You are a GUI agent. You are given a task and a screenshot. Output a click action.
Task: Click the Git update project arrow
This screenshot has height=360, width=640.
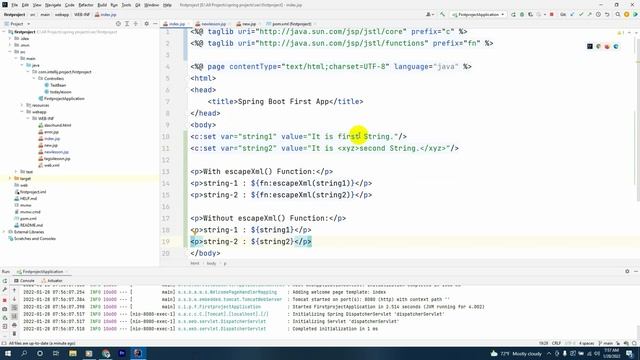(x=572, y=15)
